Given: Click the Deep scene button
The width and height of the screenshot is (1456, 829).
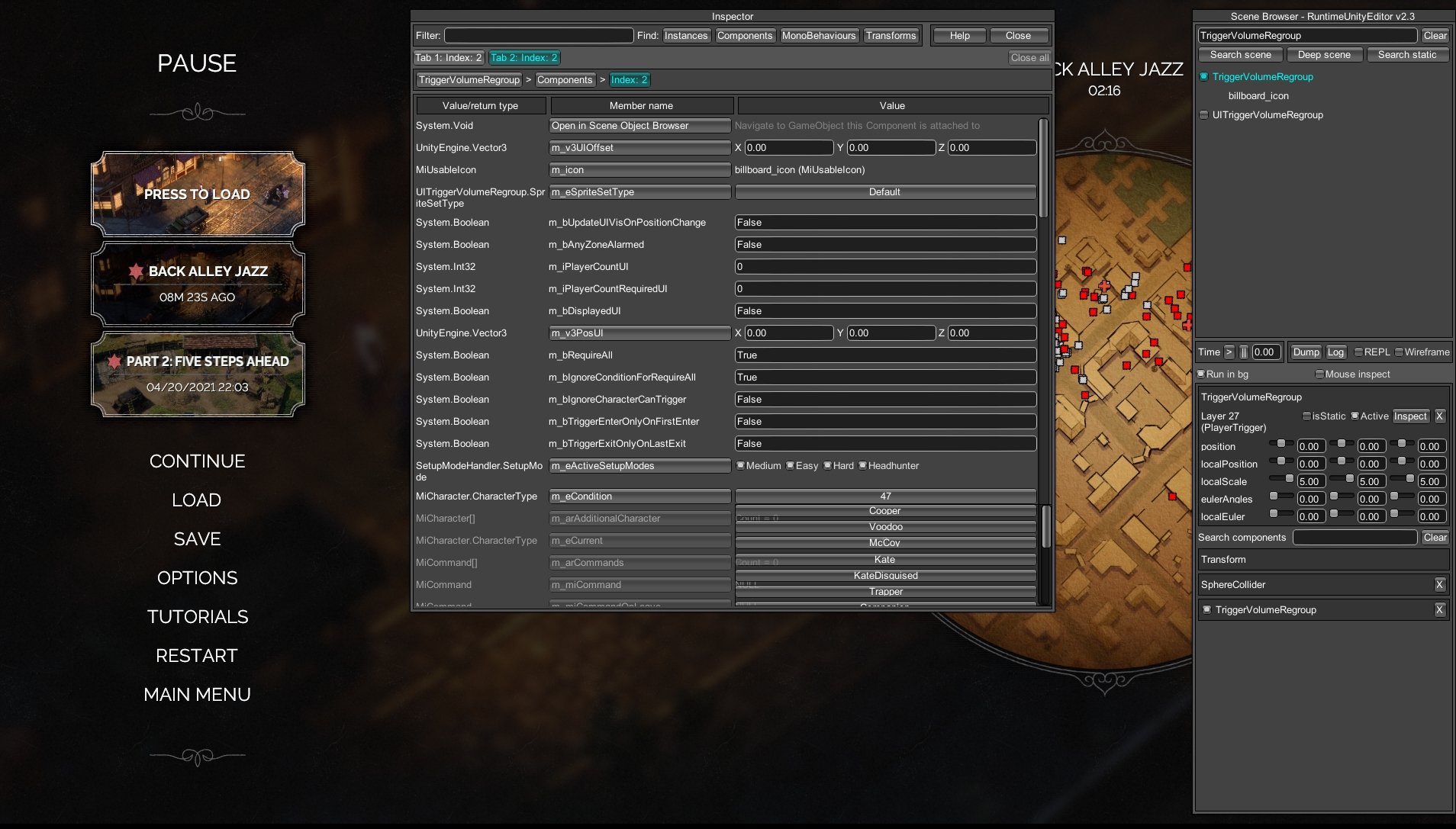Looking at the screenshot, I should [x=1325, y=54].
